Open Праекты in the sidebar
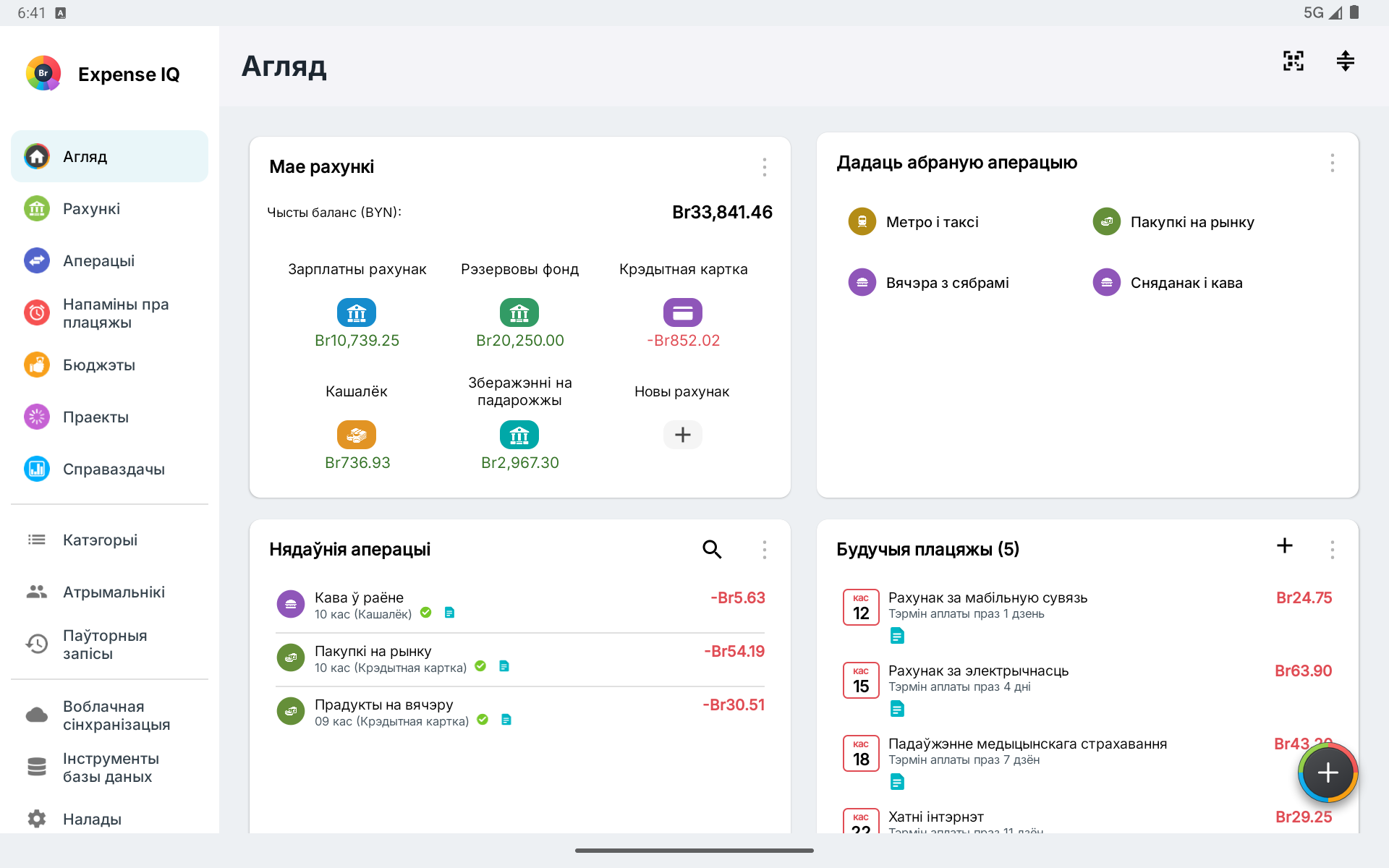The height and width of the screenshot is (868, 1389). coord(109,417)
